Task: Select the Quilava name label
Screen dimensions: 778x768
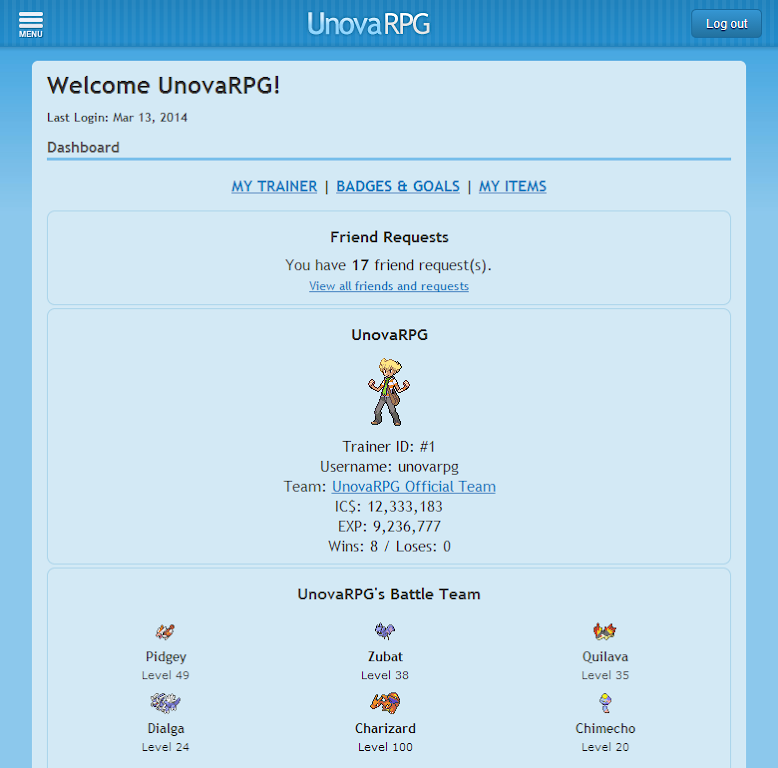Action: (605, 657)
